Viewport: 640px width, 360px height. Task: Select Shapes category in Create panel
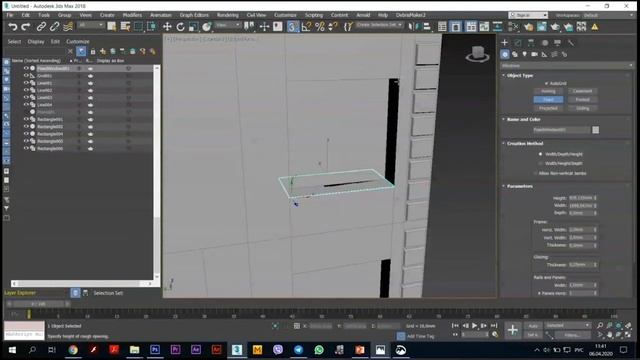tap(515, 54)
